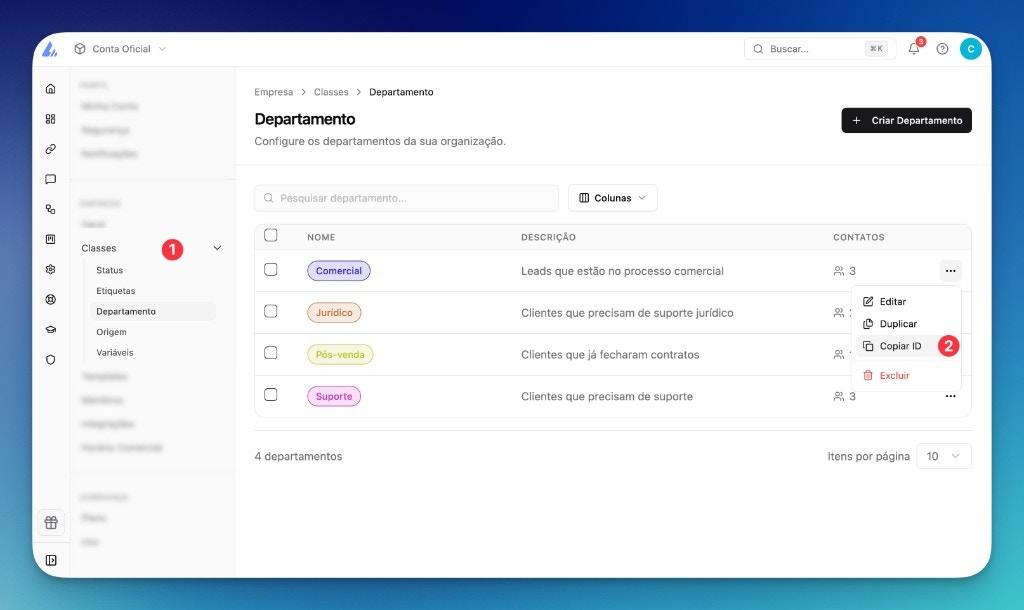Open the Itens por página dropdown
Viewport: 1024px width, 610px height.
[x=943, y=455]
